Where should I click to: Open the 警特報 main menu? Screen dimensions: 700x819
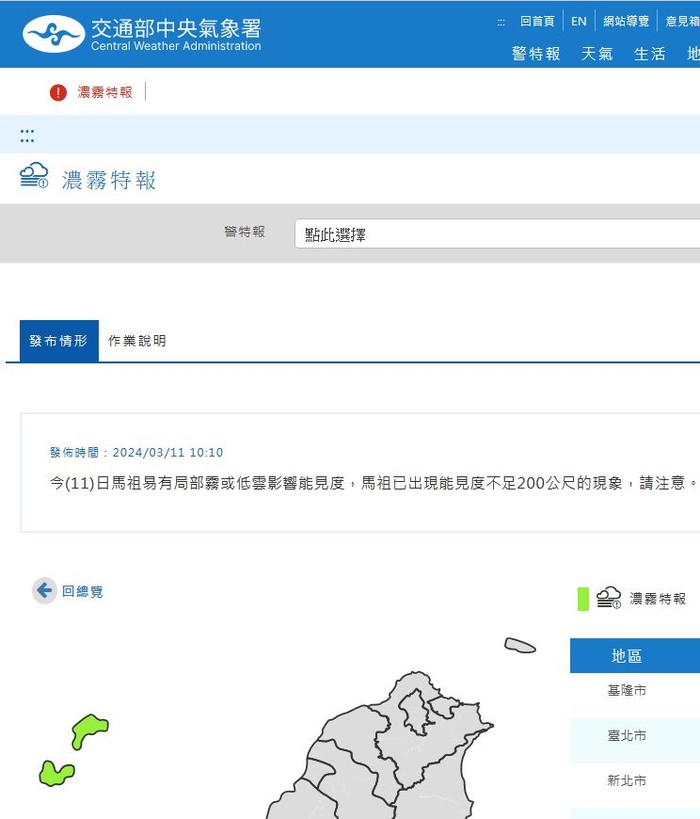click(x=536, y=54)
